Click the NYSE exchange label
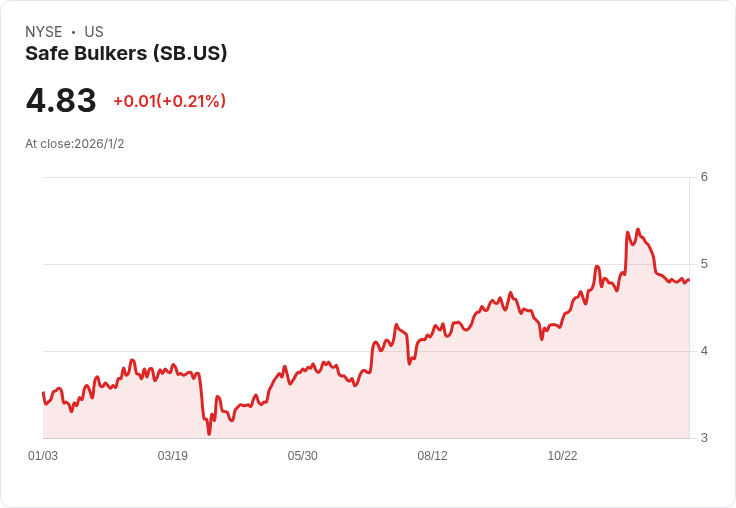This screenshot has width=736, height=508. click(43, 32)
